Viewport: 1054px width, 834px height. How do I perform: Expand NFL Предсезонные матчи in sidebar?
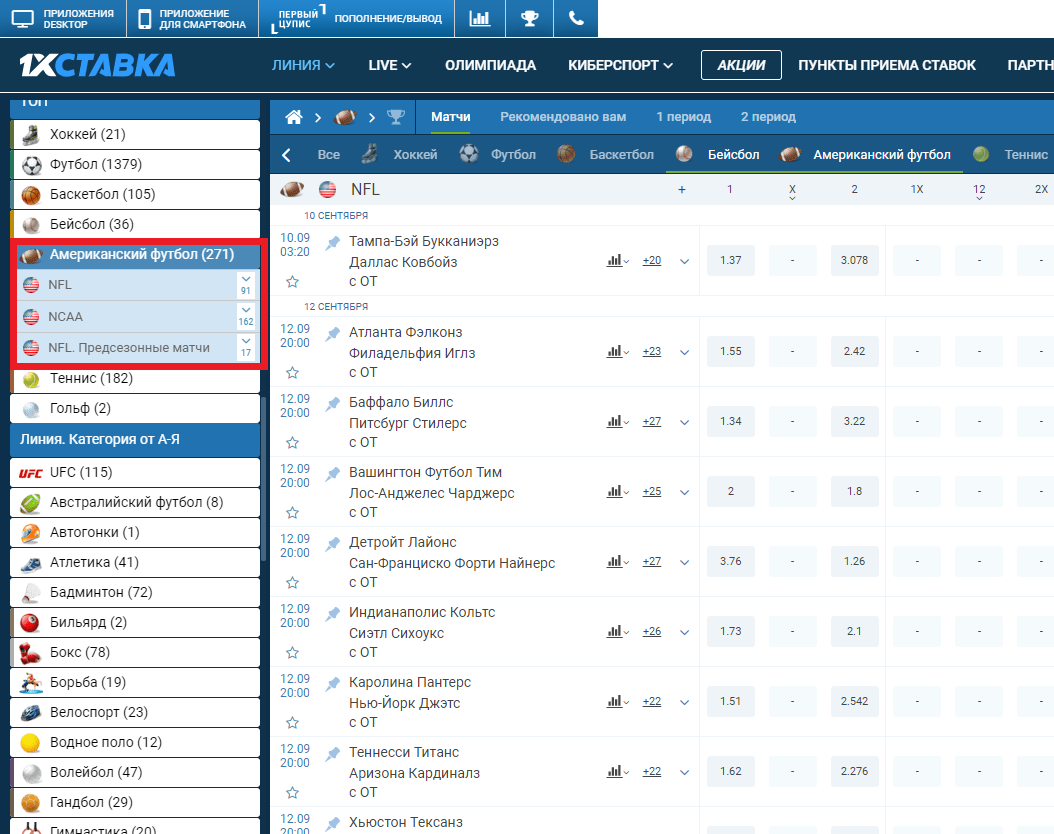[x=246, y=347]
